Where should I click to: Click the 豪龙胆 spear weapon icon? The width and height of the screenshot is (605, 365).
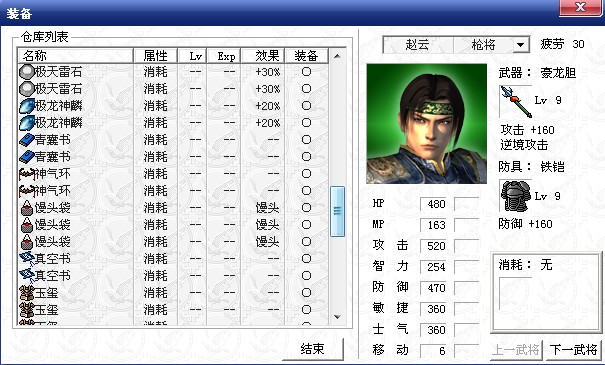pos(516,101)
